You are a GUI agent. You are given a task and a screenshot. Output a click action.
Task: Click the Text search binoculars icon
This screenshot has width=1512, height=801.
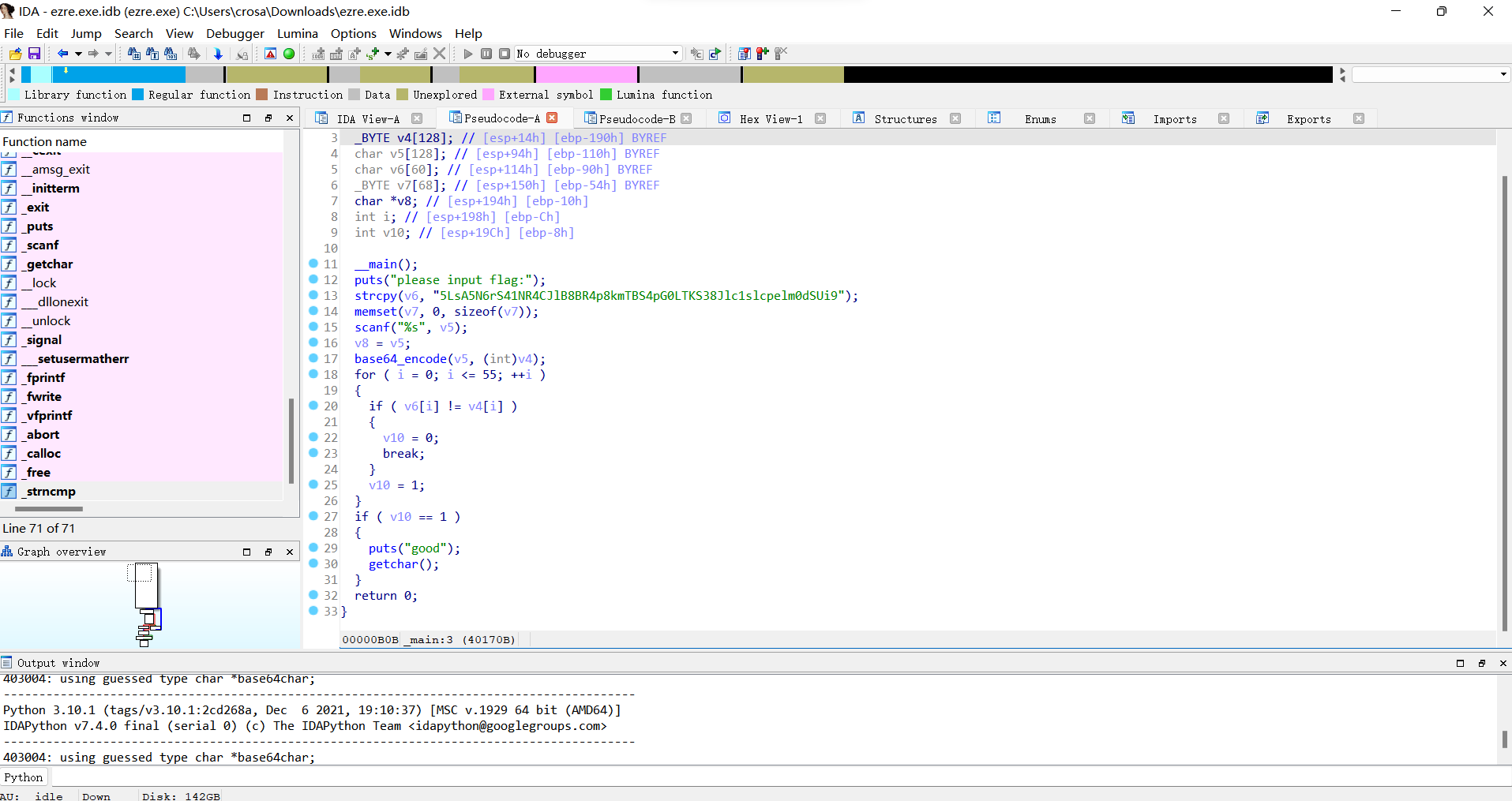(152, 54)
